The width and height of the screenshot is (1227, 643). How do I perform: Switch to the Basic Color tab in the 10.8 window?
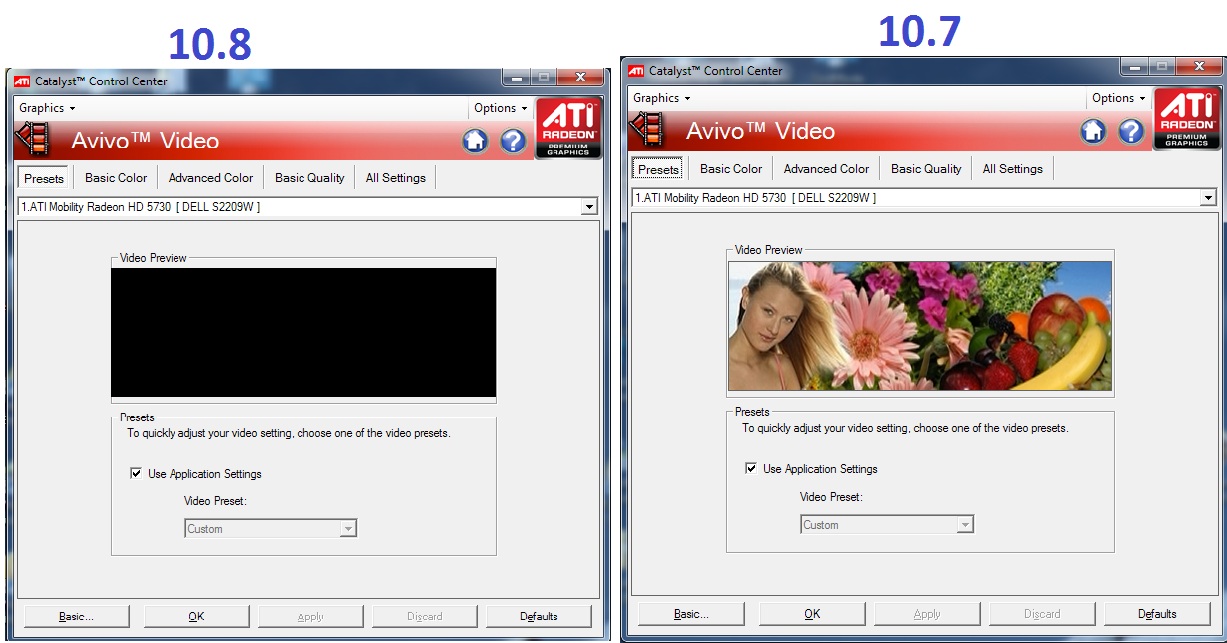(x=116, y=178)
